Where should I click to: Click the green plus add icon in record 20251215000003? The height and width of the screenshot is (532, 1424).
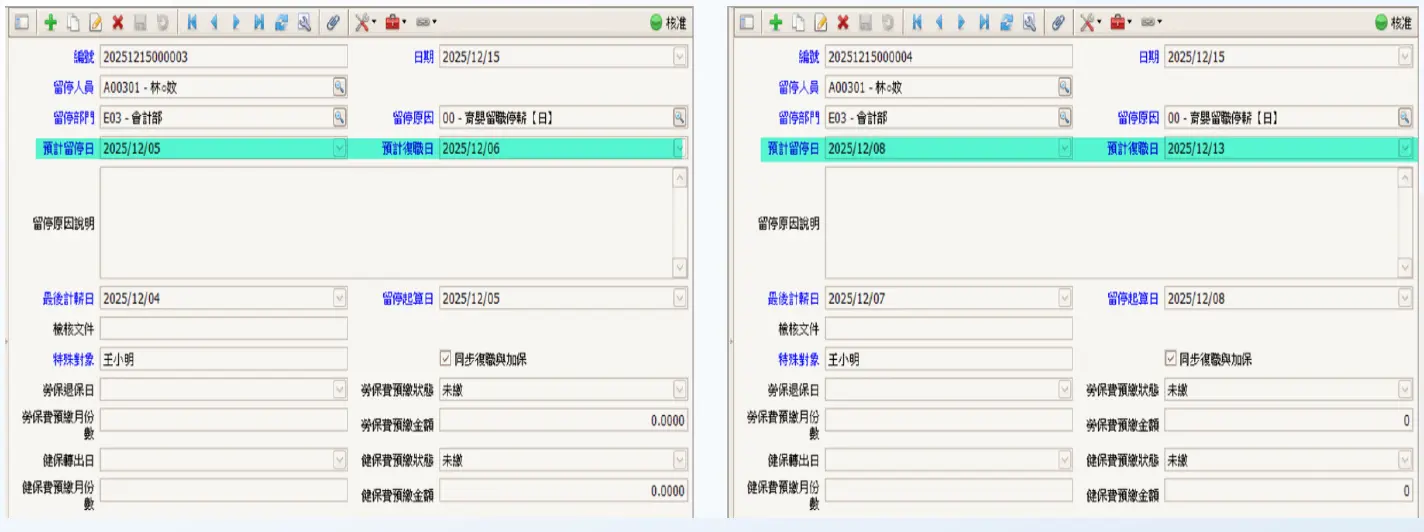coord(50,22)
